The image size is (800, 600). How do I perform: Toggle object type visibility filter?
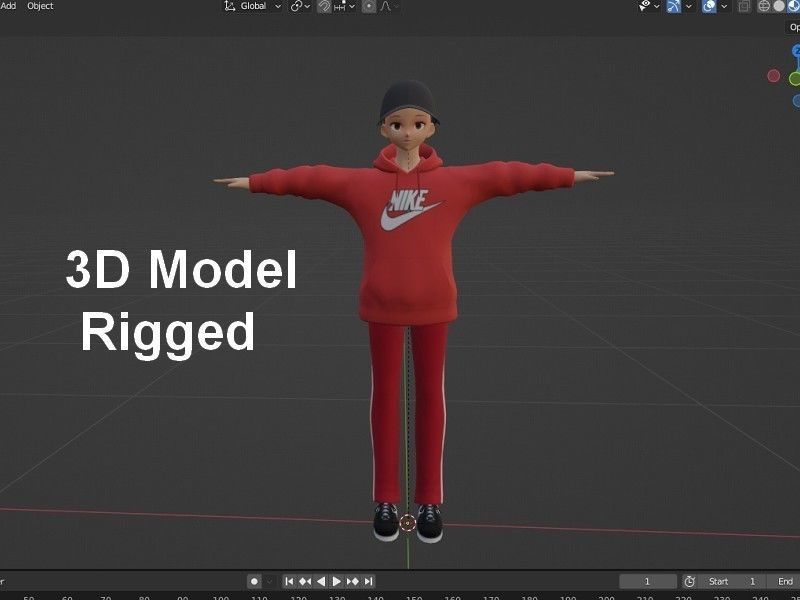[x=644, y=7]
